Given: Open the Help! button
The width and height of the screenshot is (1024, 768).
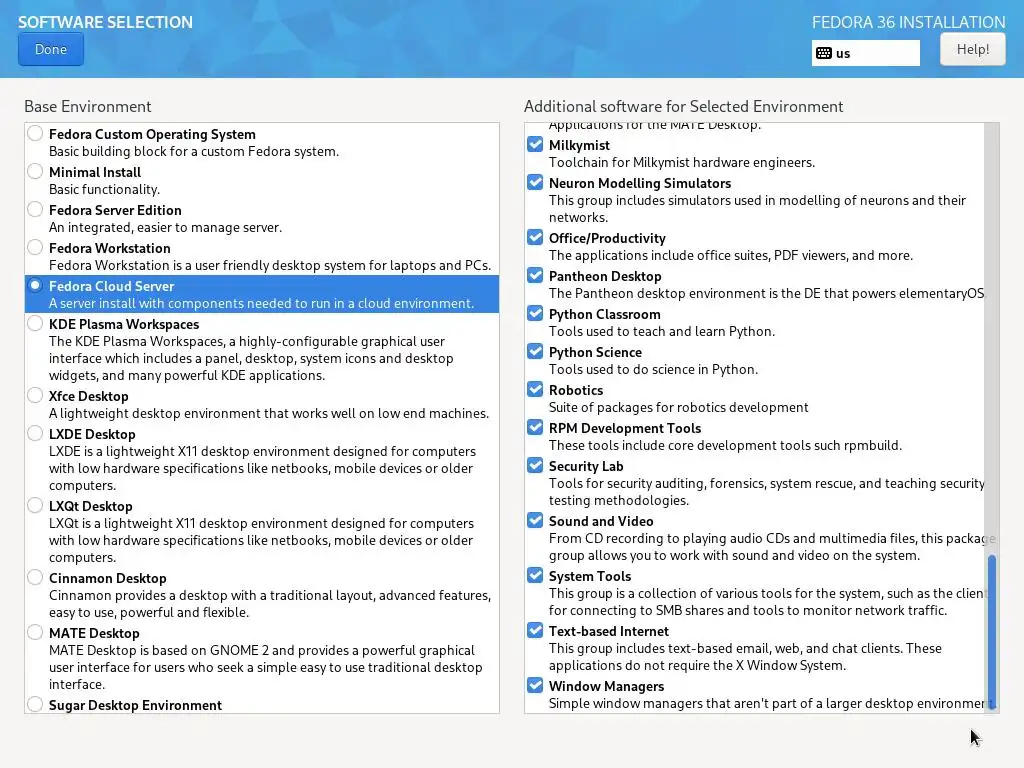Looking at the screenshot, I should pyautogui.click(x=972, y=50).
